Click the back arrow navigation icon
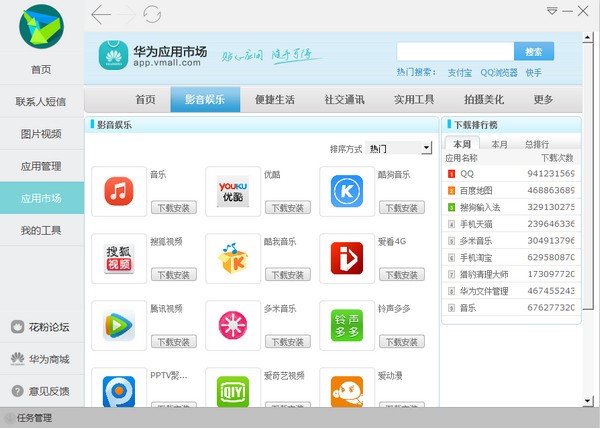Screen dimensions: 601x430 point(101,15)
